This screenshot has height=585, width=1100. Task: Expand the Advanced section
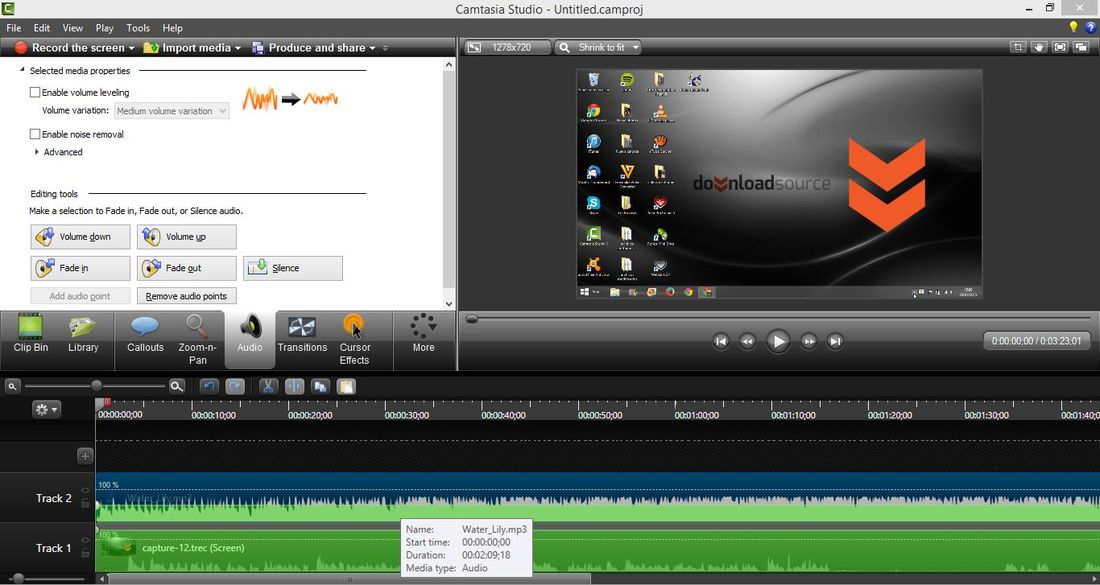pyautogui.click(x=36, y=152)
